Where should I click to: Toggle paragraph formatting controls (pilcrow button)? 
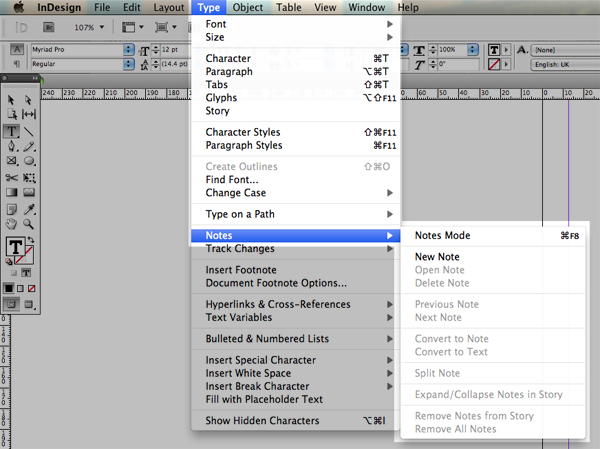point(16,64)
